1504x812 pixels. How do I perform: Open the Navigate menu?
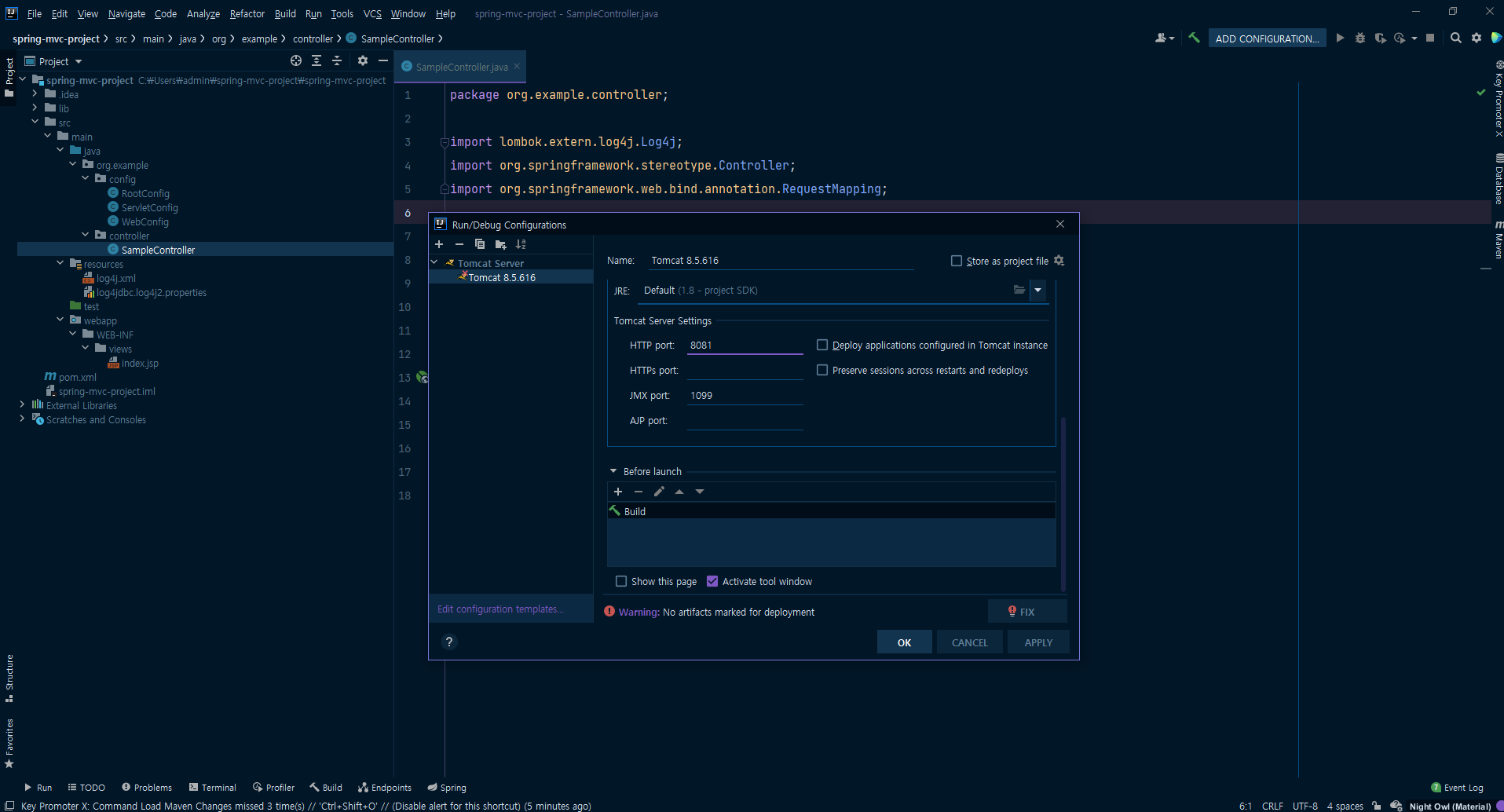126,13
